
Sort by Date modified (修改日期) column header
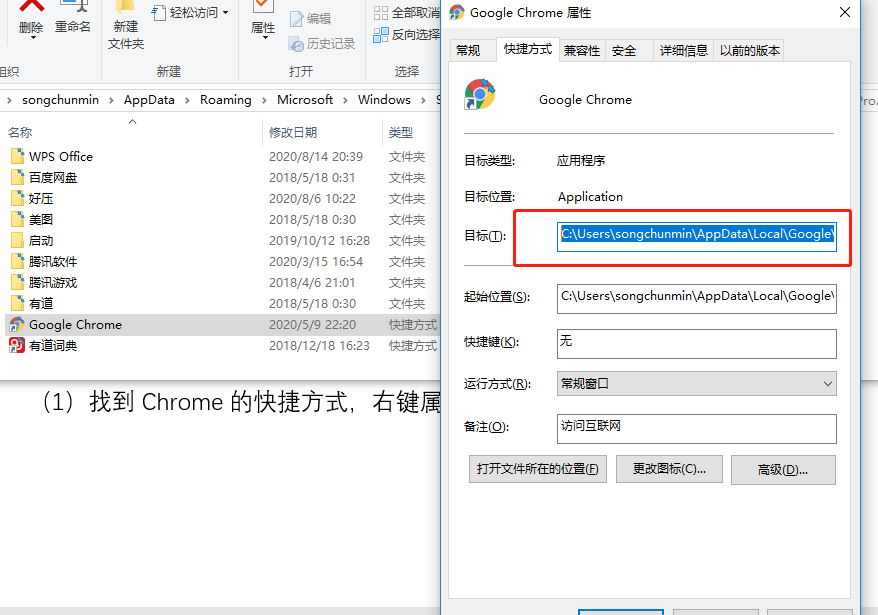(293, 133)
